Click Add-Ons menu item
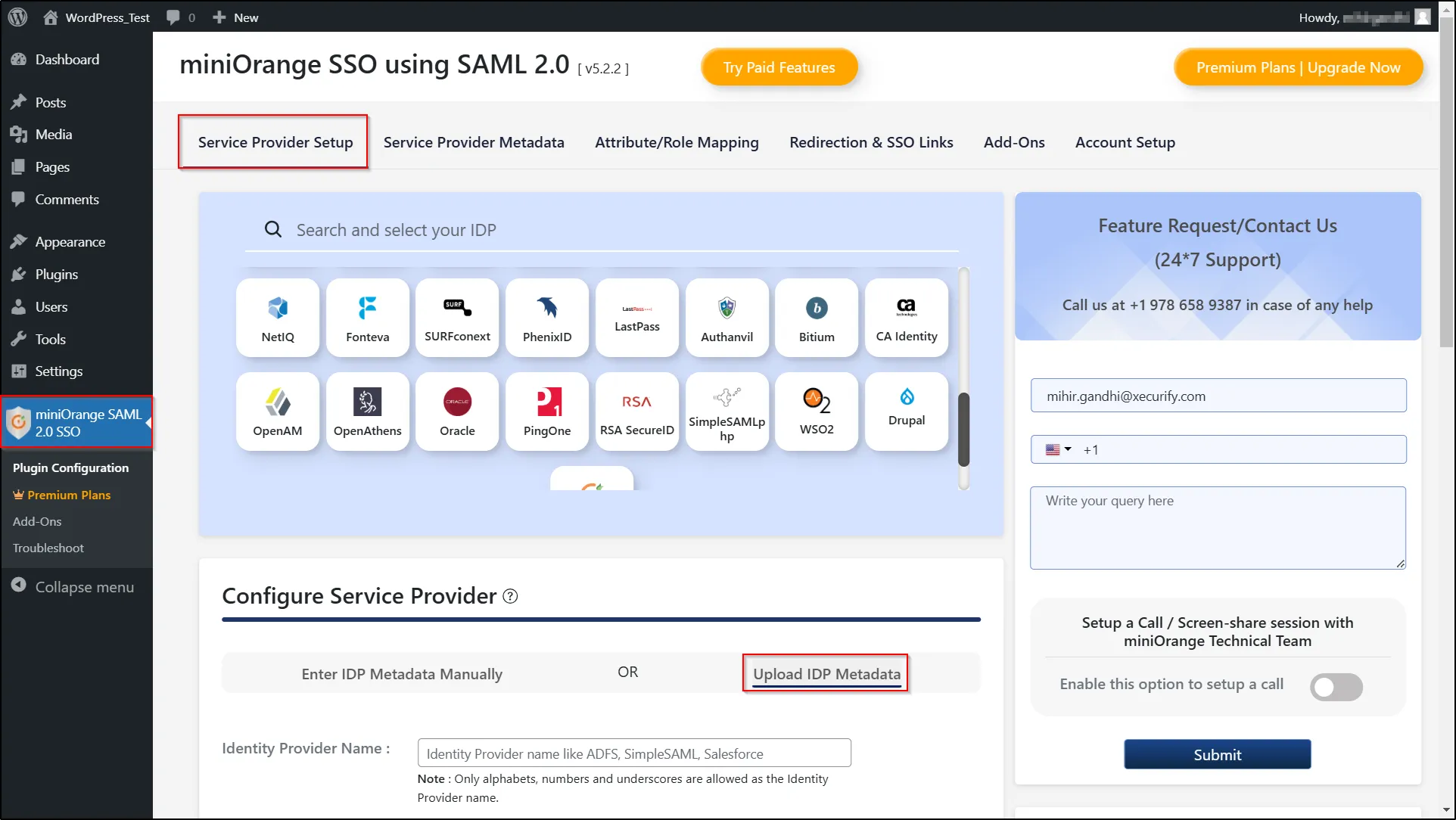The image size is (1456, 820). point(1014,142)
